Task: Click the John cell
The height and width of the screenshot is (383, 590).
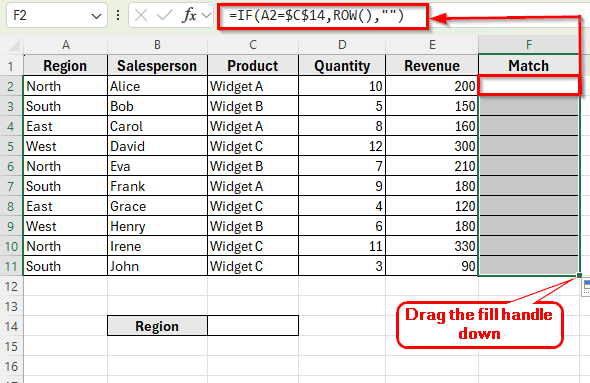Action: point(157,266)
